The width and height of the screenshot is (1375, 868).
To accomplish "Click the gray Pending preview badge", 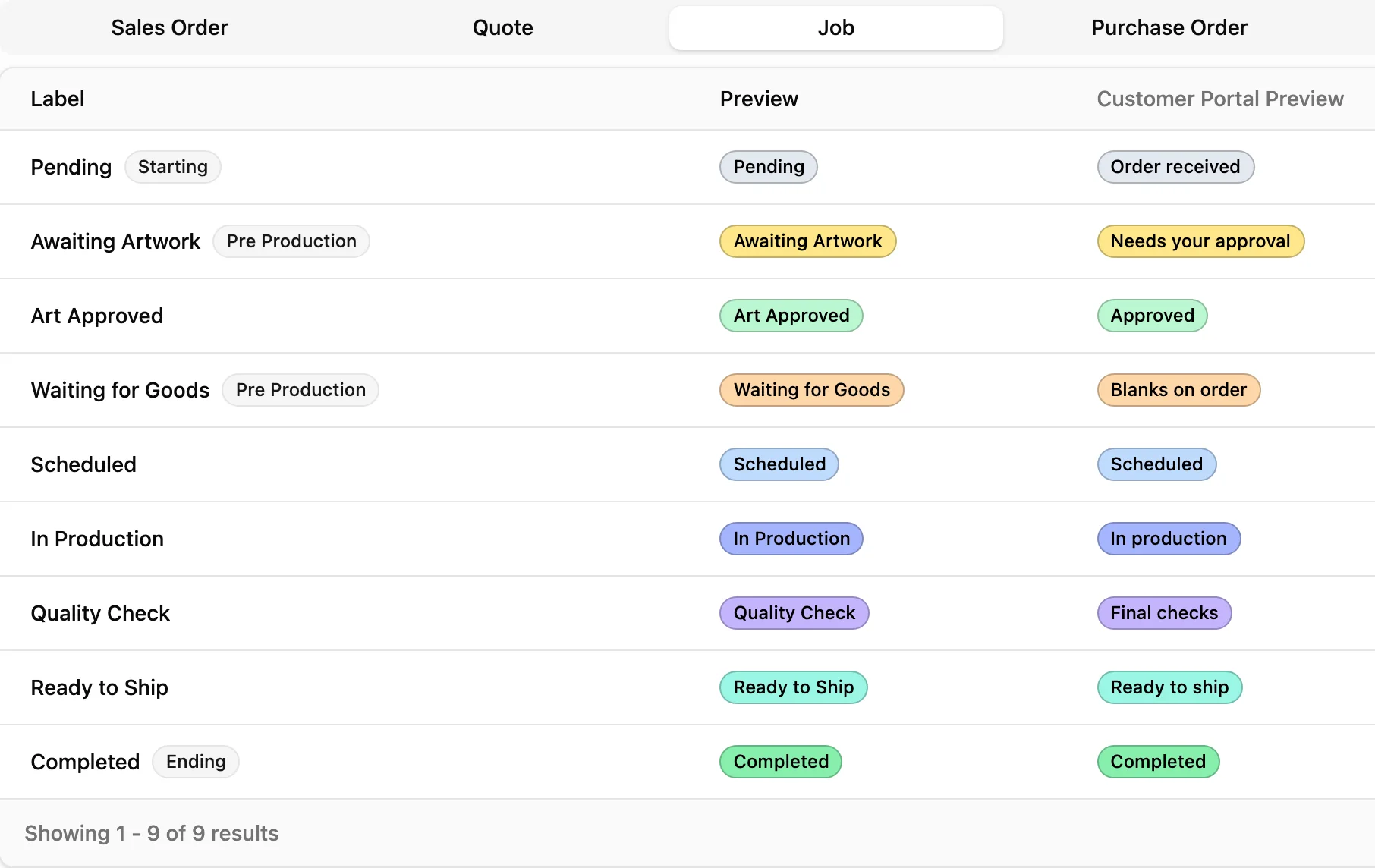I will (769, 167).
